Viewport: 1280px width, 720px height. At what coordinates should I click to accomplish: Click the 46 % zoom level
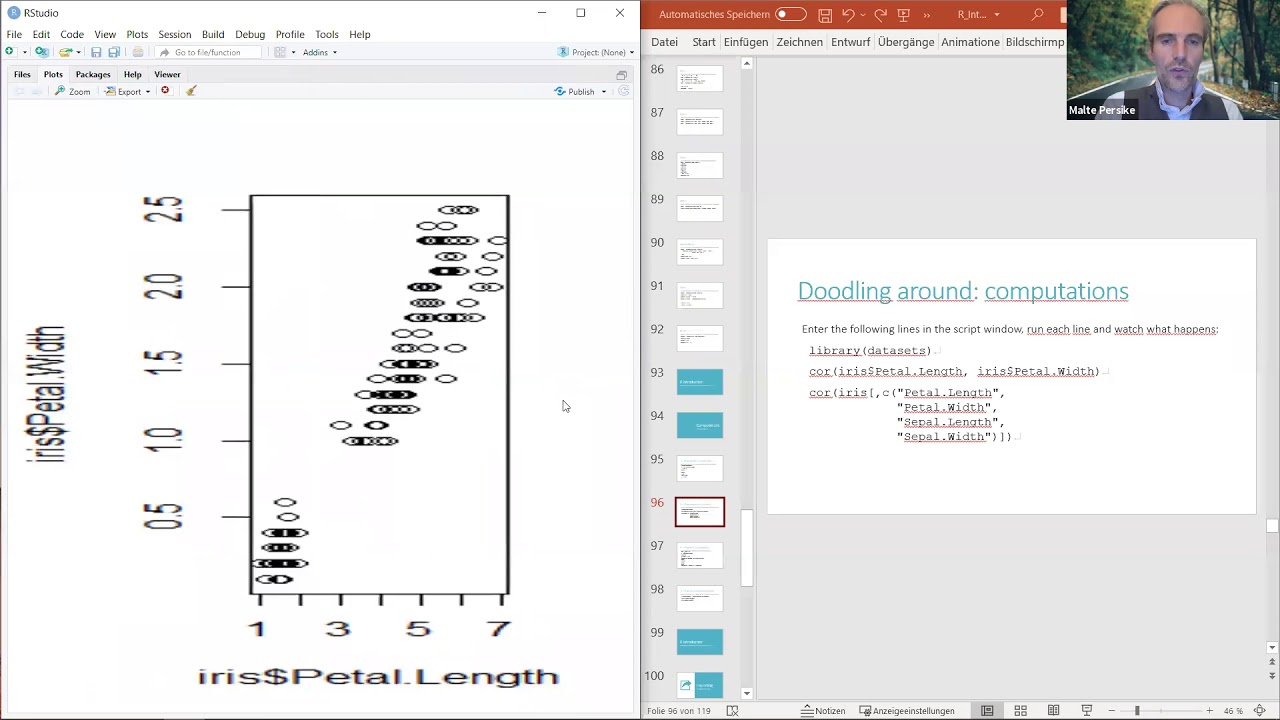point(1234,711)
